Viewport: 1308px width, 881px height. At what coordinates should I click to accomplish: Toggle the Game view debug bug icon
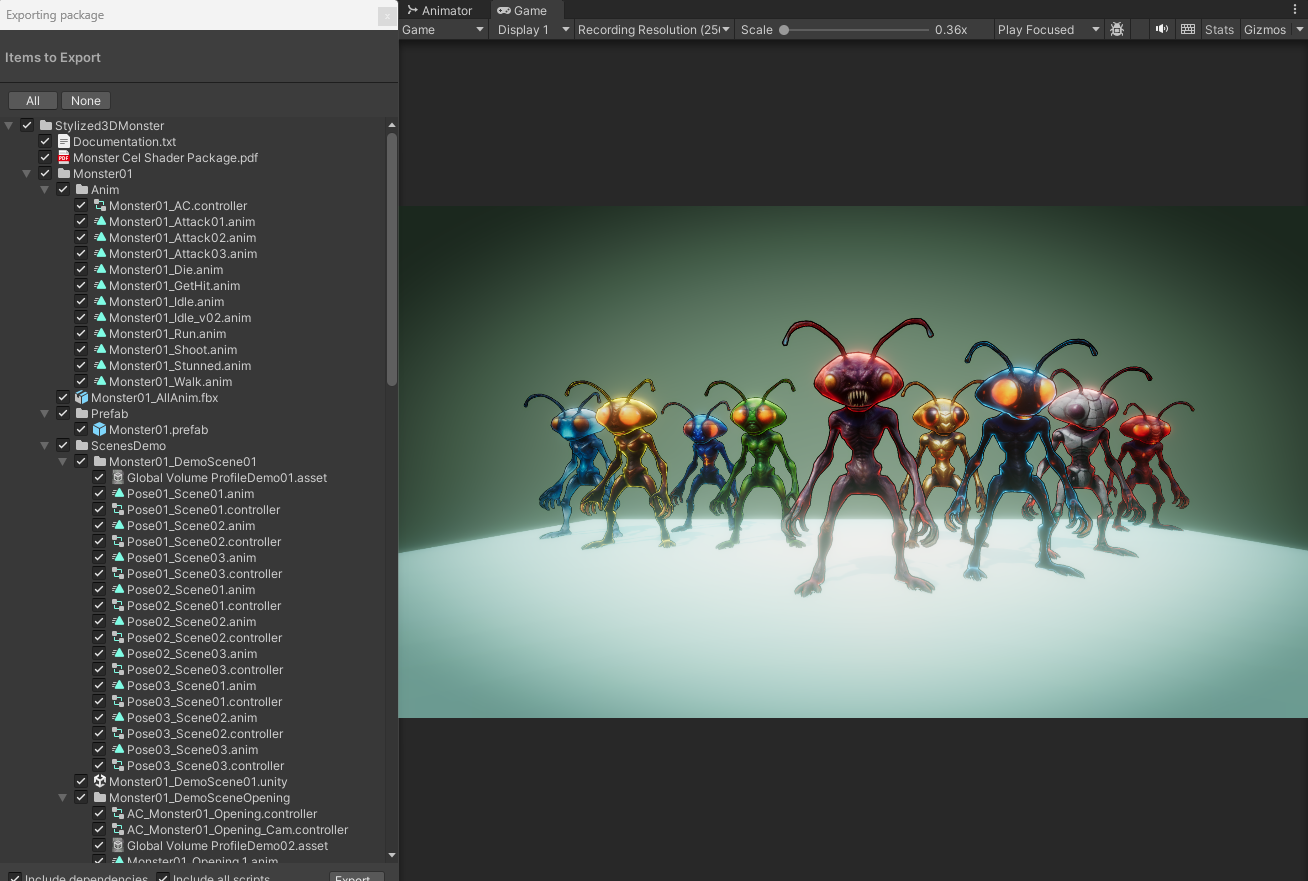tap(1117, 30)
